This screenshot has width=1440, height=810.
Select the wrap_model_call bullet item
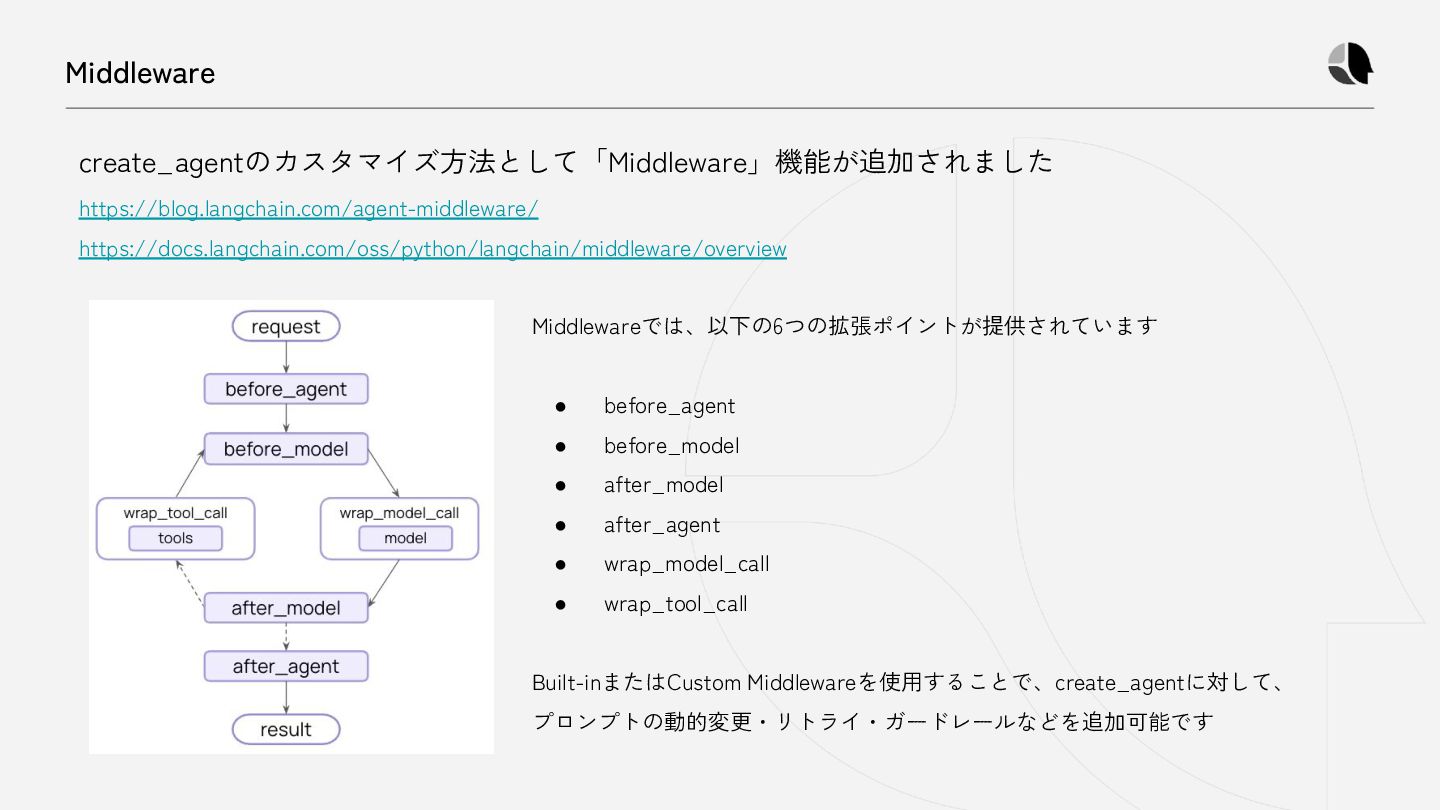pos(686,564)
